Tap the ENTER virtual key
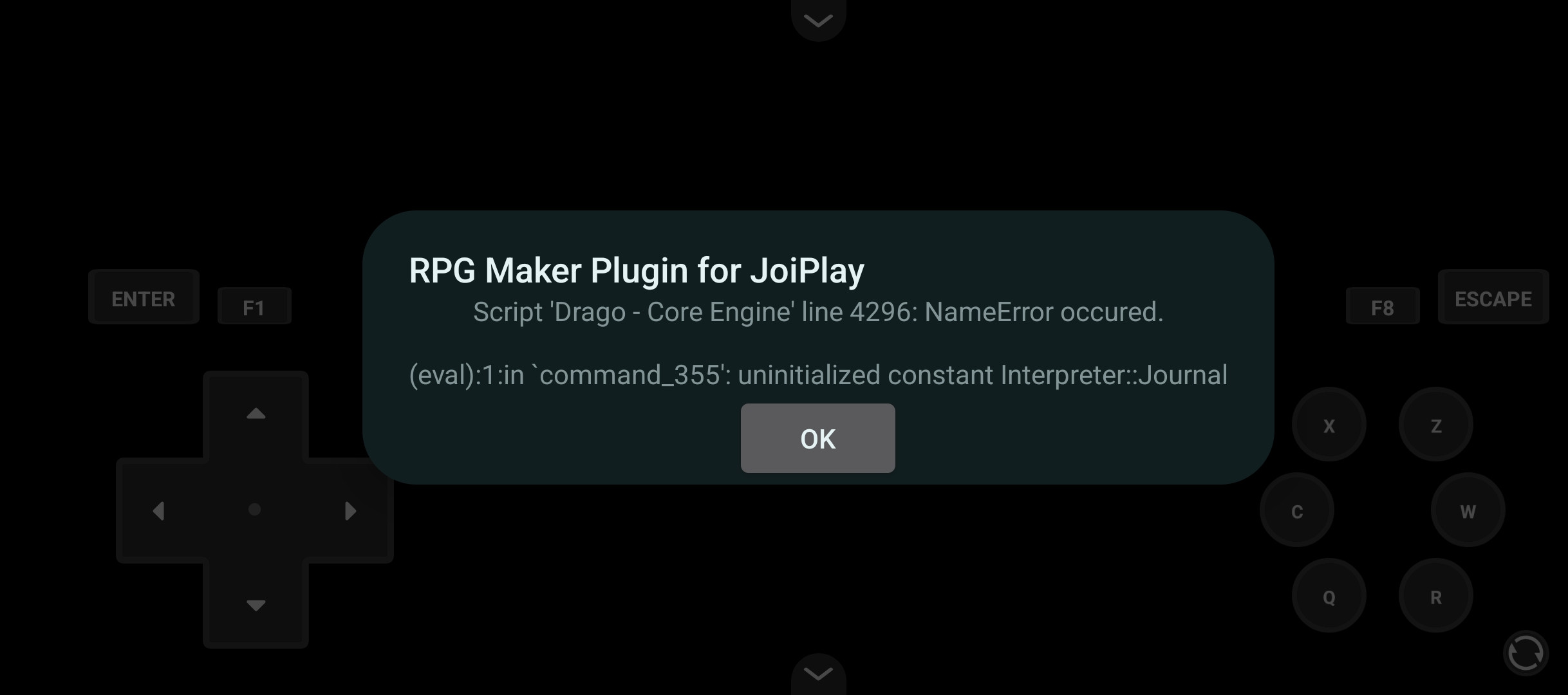 click(144, 297)
